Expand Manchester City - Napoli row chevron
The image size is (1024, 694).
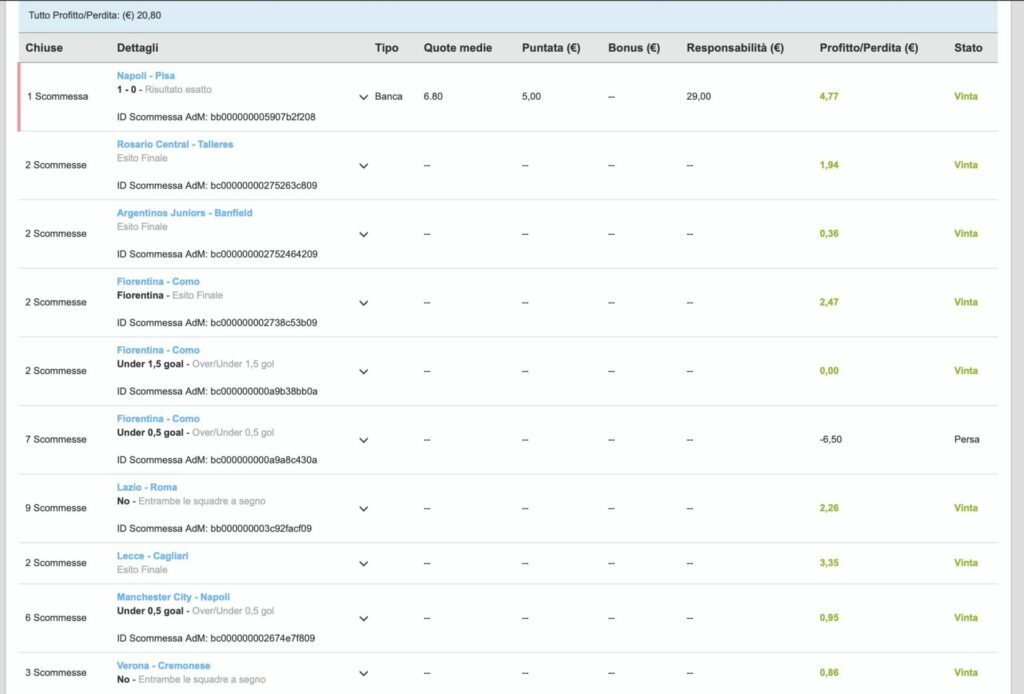363,618
